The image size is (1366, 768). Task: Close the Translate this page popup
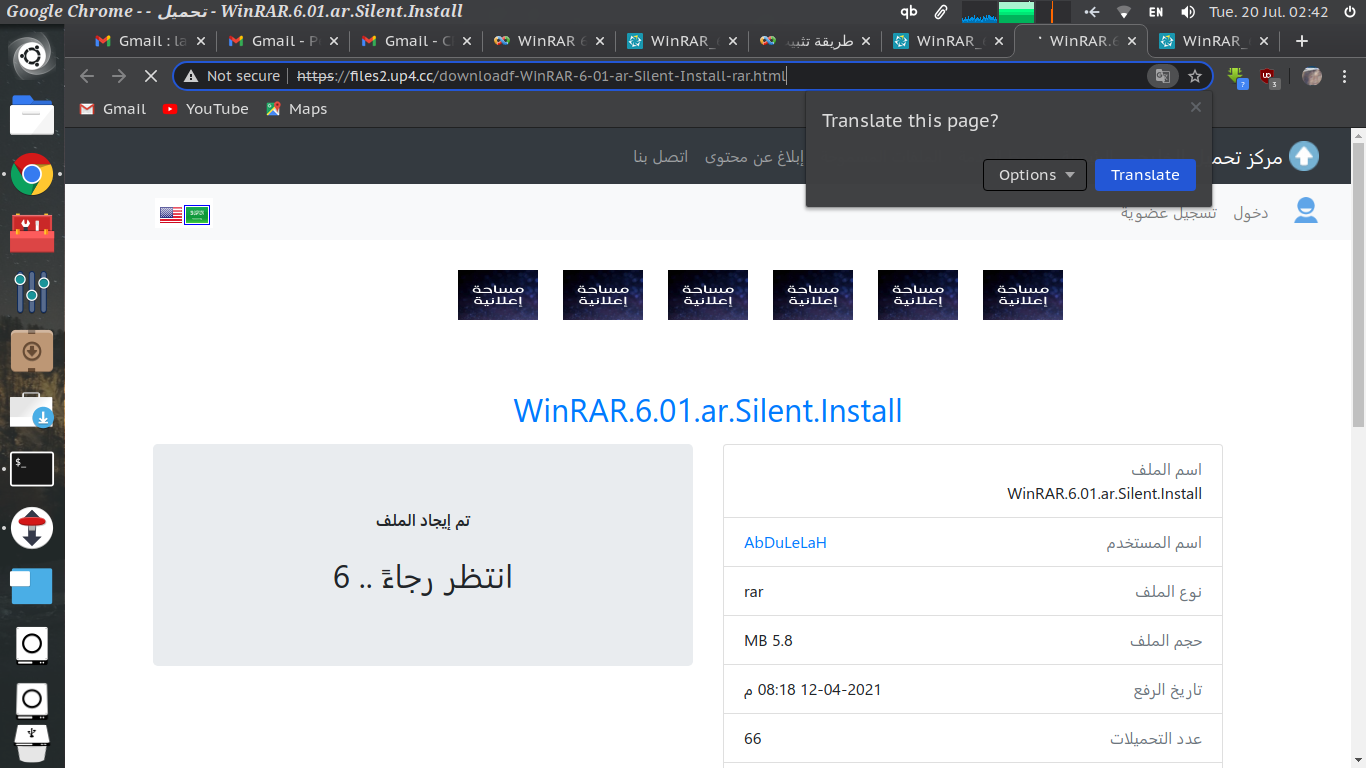(x=1195, y=107)
